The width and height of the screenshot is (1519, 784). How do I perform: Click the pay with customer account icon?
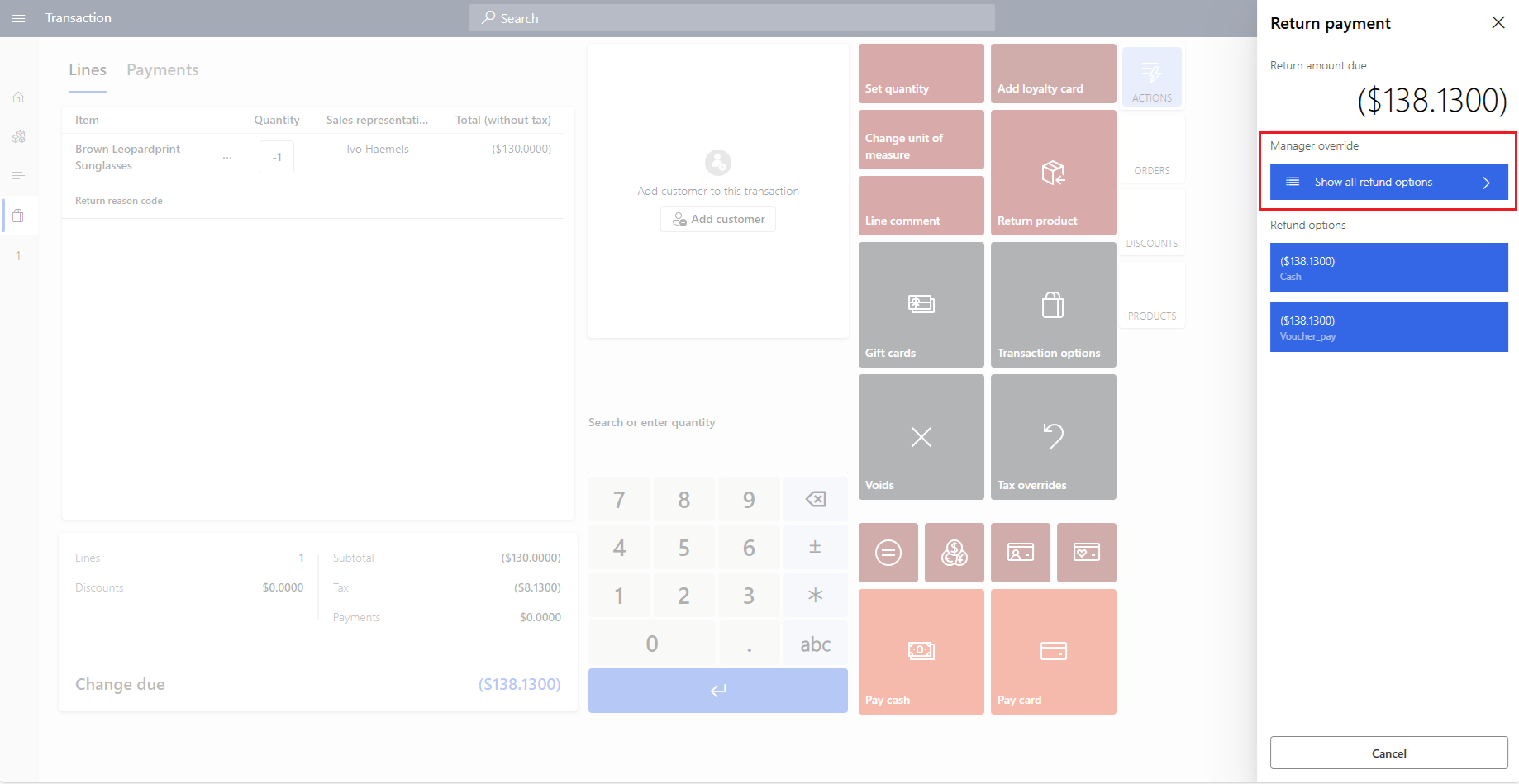[1020, 553]
